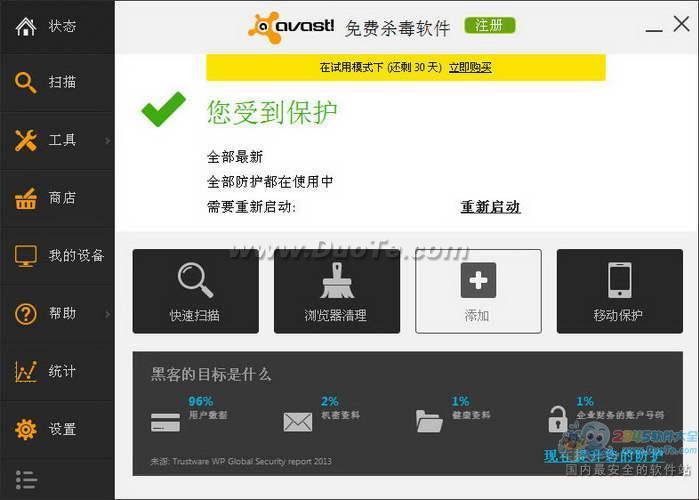
Task: Click the envelope icon for 2% statistic
Action: 298,422
